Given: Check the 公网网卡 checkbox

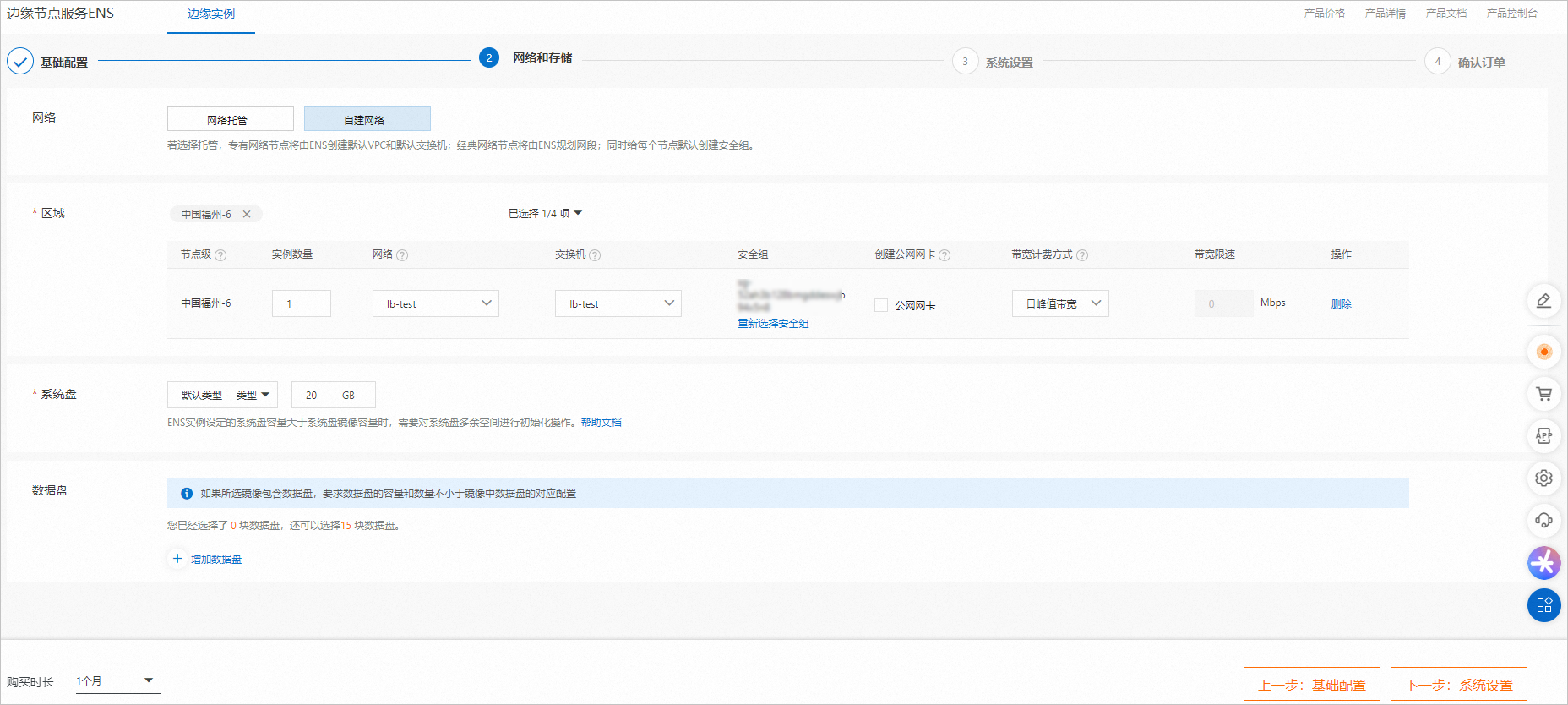Looking at the screenshot, I should coord(881,305).
